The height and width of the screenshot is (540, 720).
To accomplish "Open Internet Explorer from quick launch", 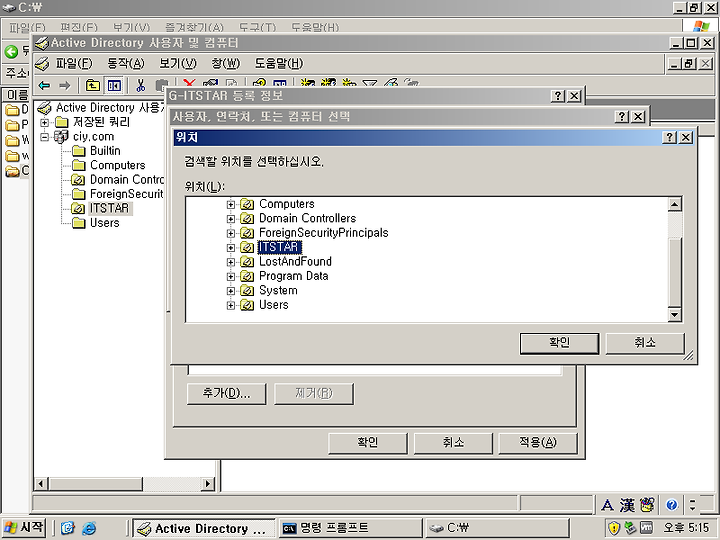I will (x=89, y=528).
